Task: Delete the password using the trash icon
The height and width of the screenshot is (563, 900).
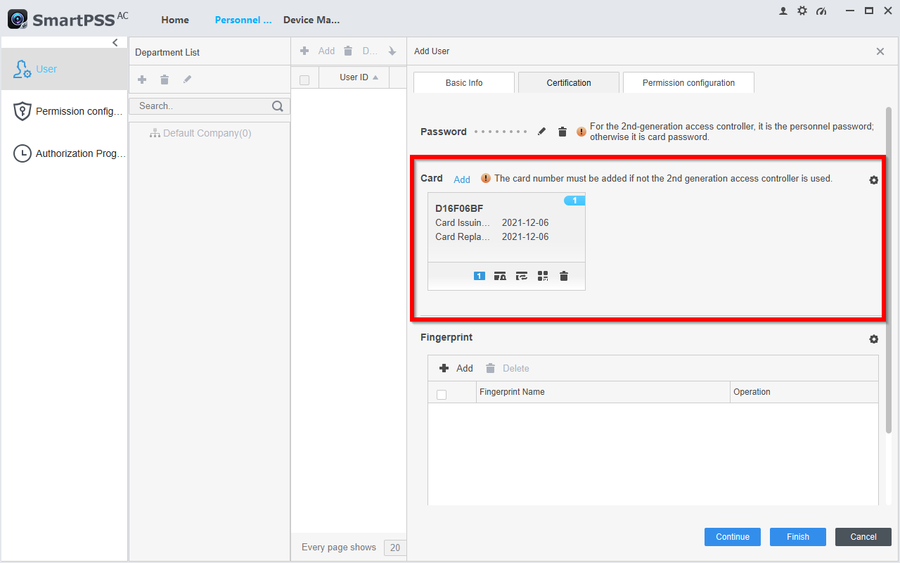Action: [x=562, y=132]
